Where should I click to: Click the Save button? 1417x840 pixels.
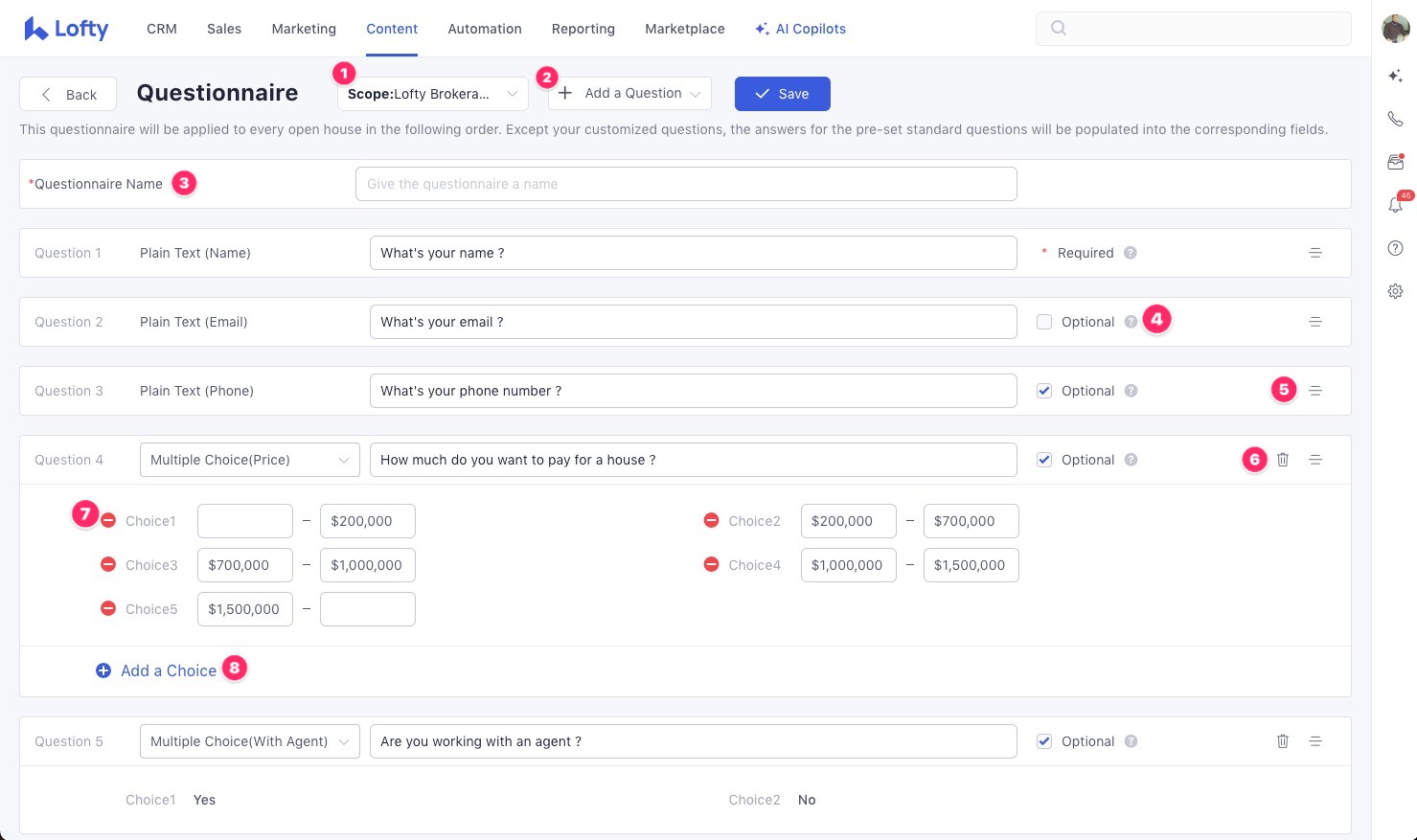click(782, 94)
